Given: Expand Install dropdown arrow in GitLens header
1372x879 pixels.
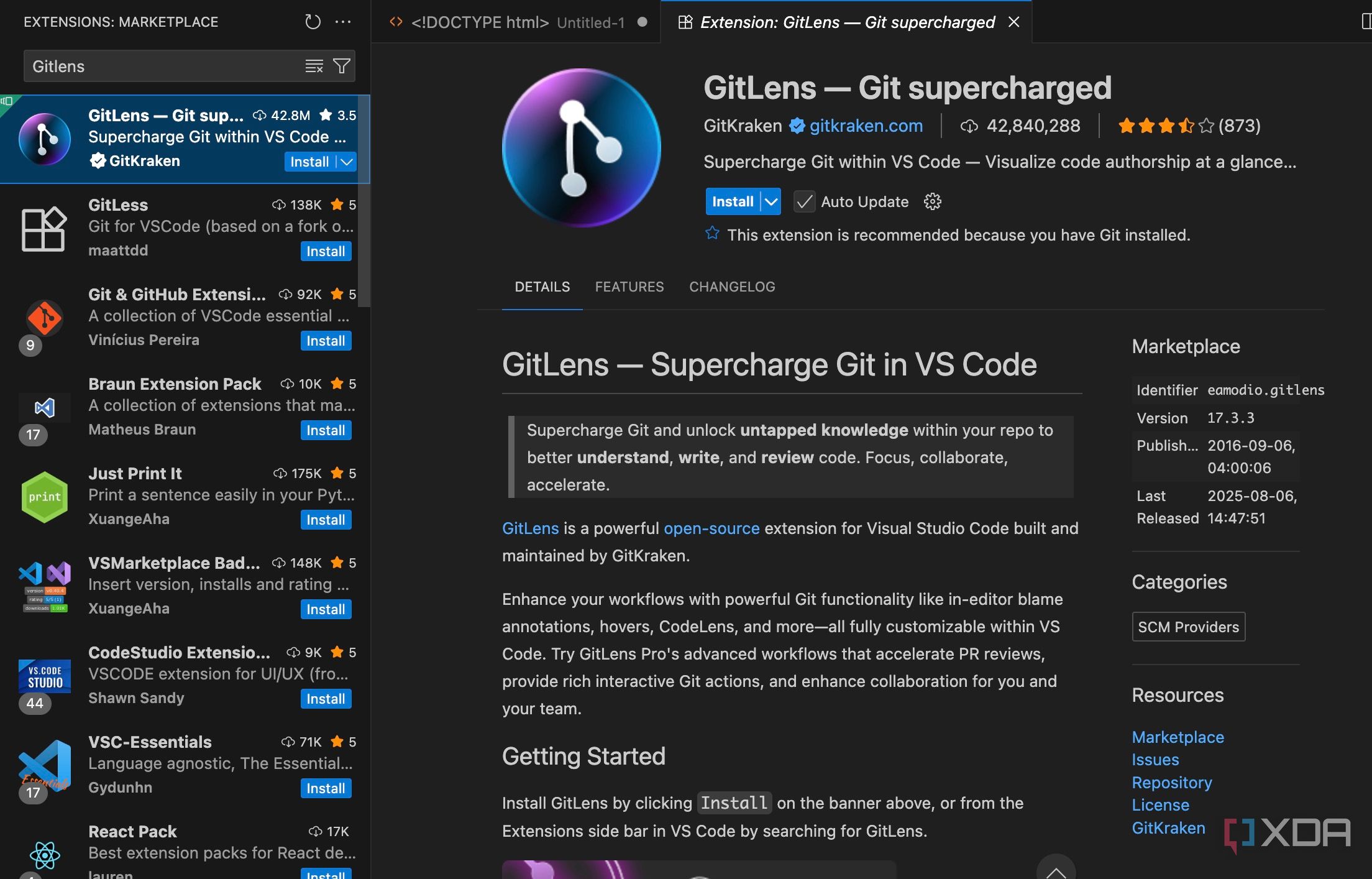Looking at the screenshot, I should [x=771, y=201].
